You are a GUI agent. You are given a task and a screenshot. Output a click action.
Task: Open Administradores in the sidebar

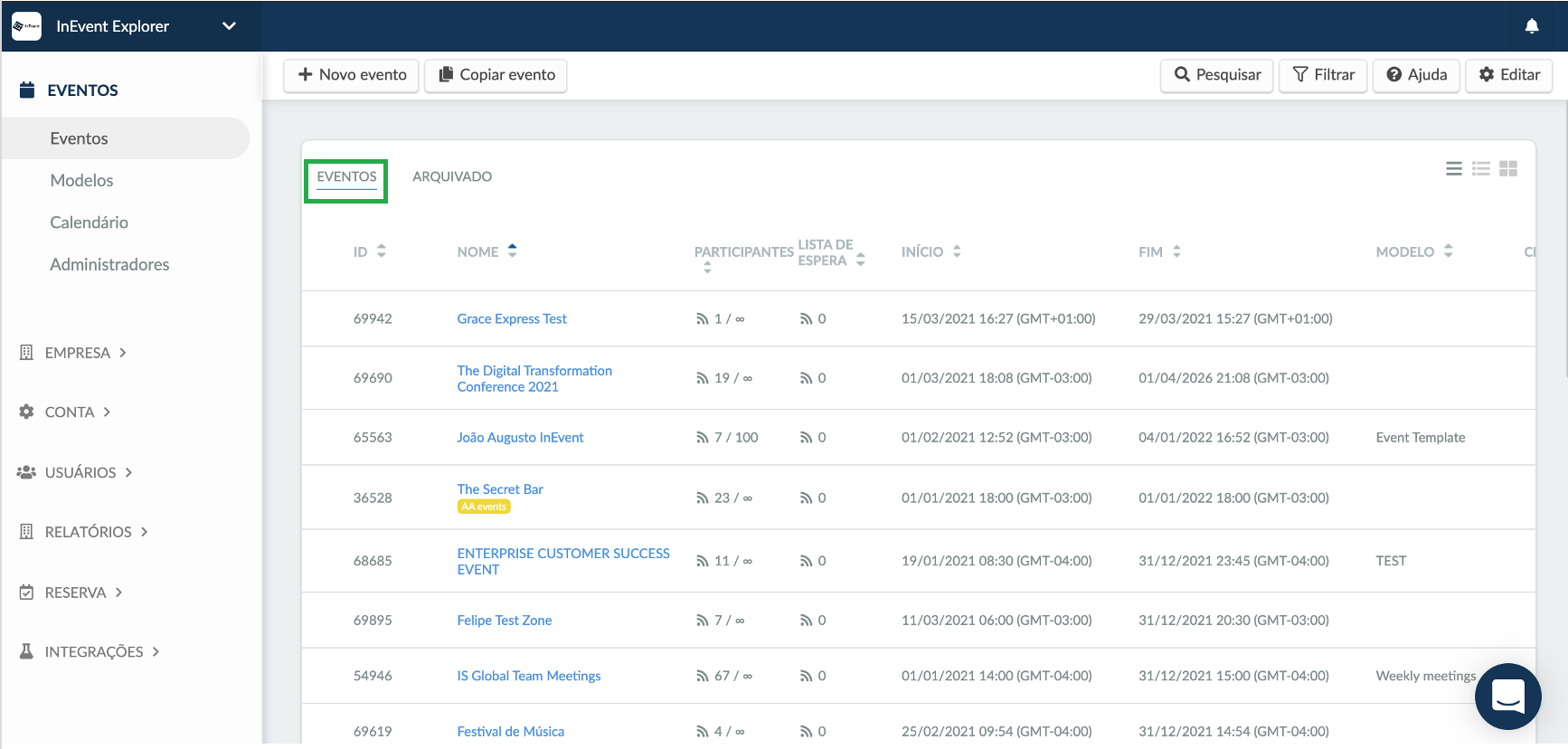coord(109,264)
